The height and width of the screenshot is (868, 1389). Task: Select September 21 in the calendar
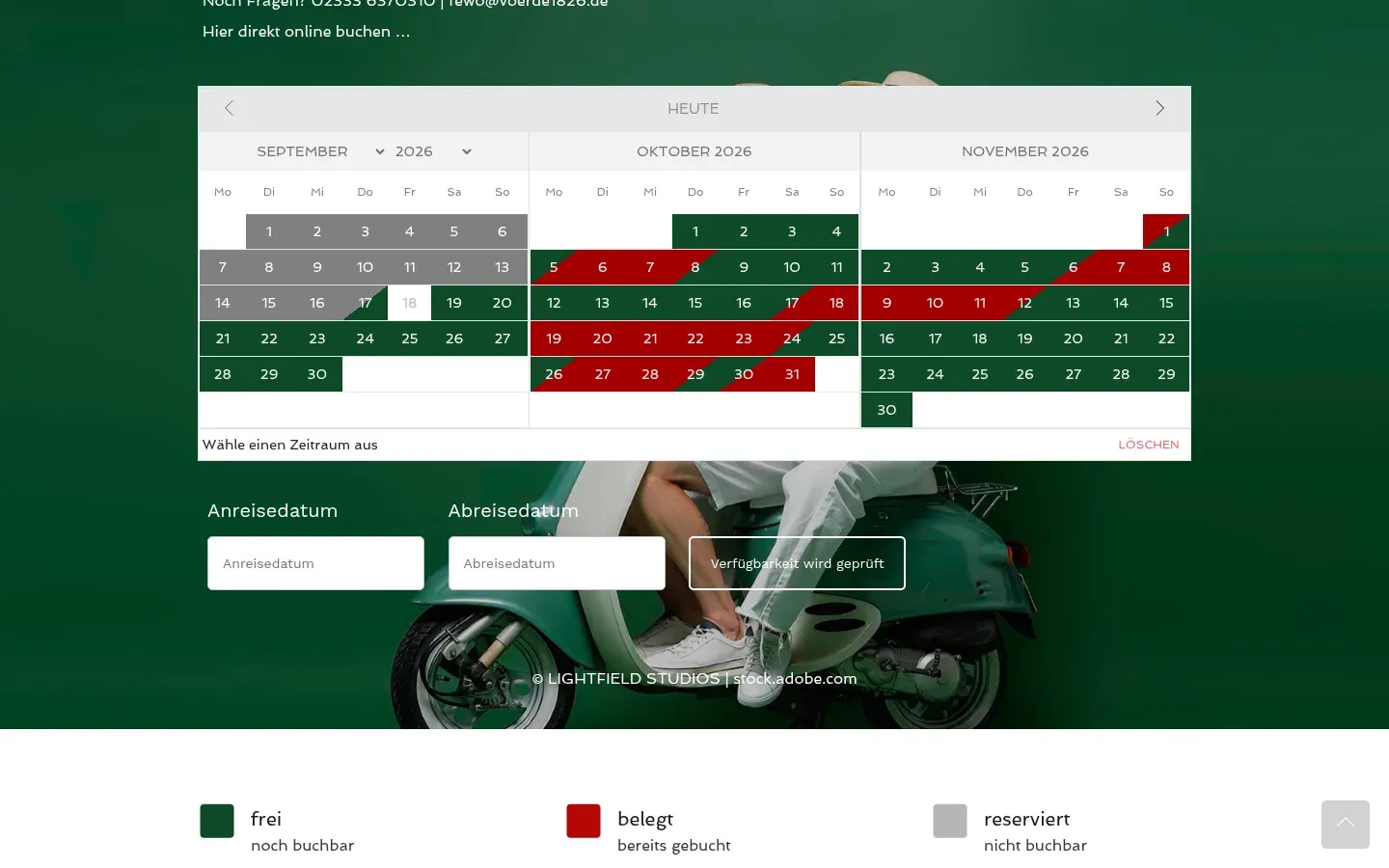click(223, 339)
